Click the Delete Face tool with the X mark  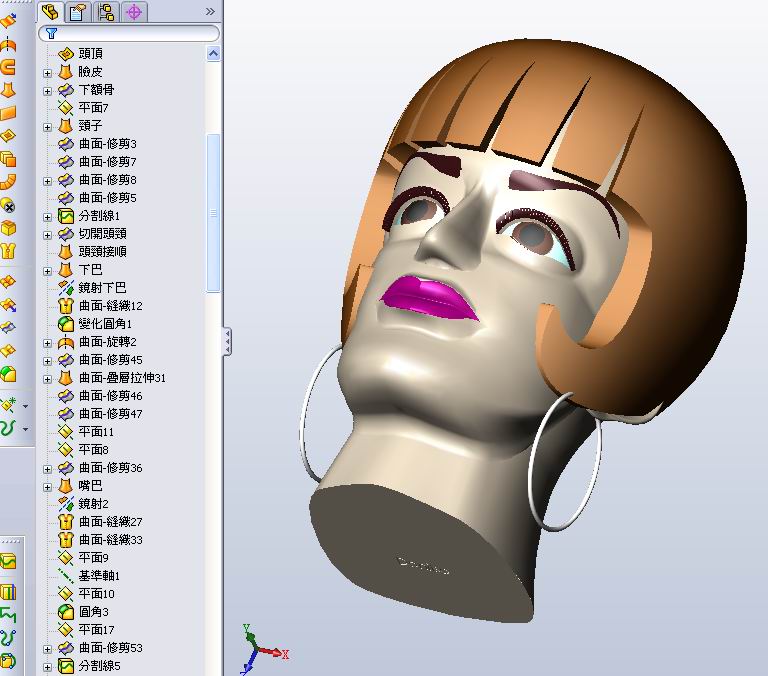click(x=8, y=205)
